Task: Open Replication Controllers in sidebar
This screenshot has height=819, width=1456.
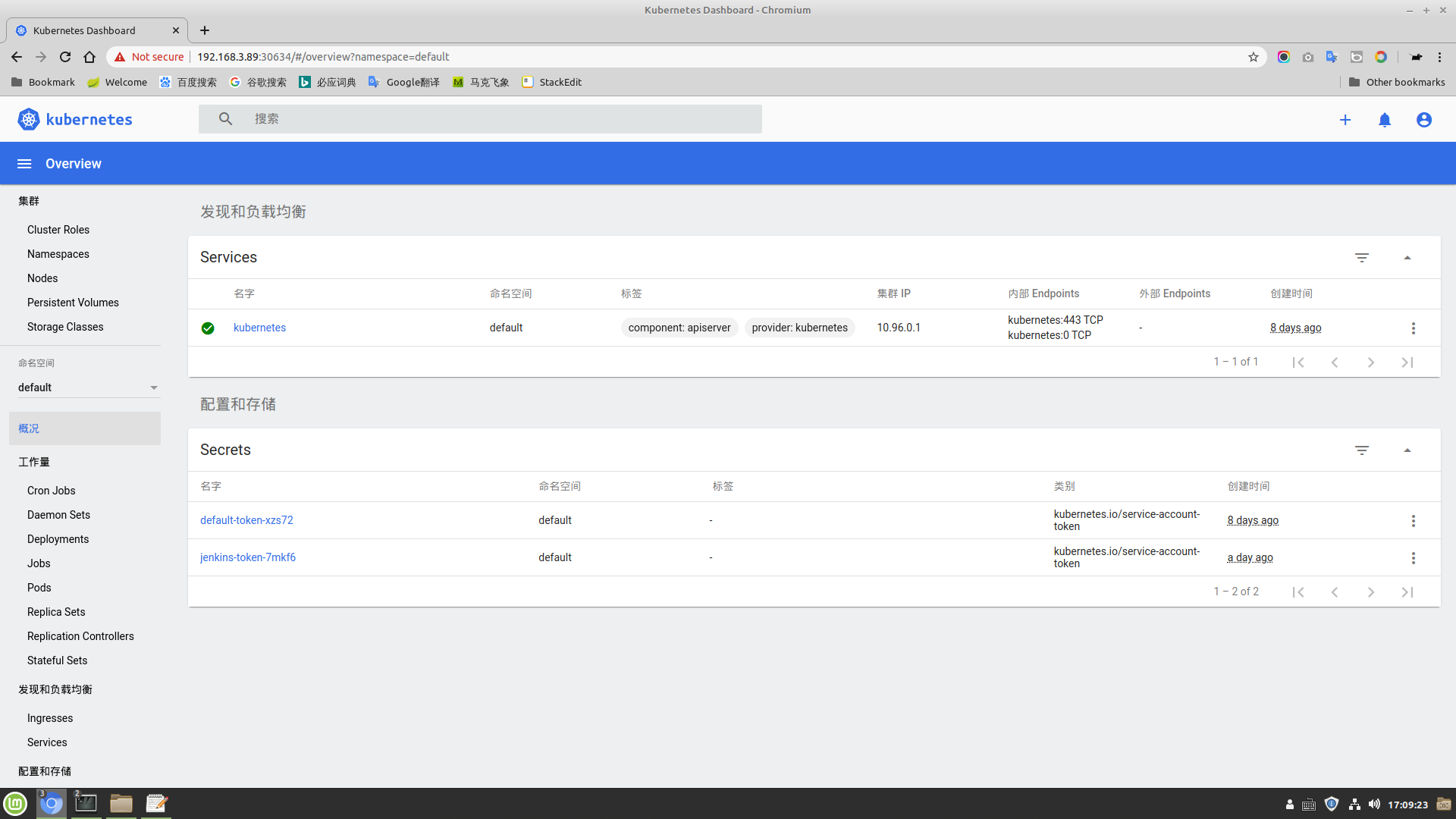Action: [x=80, y=636]
